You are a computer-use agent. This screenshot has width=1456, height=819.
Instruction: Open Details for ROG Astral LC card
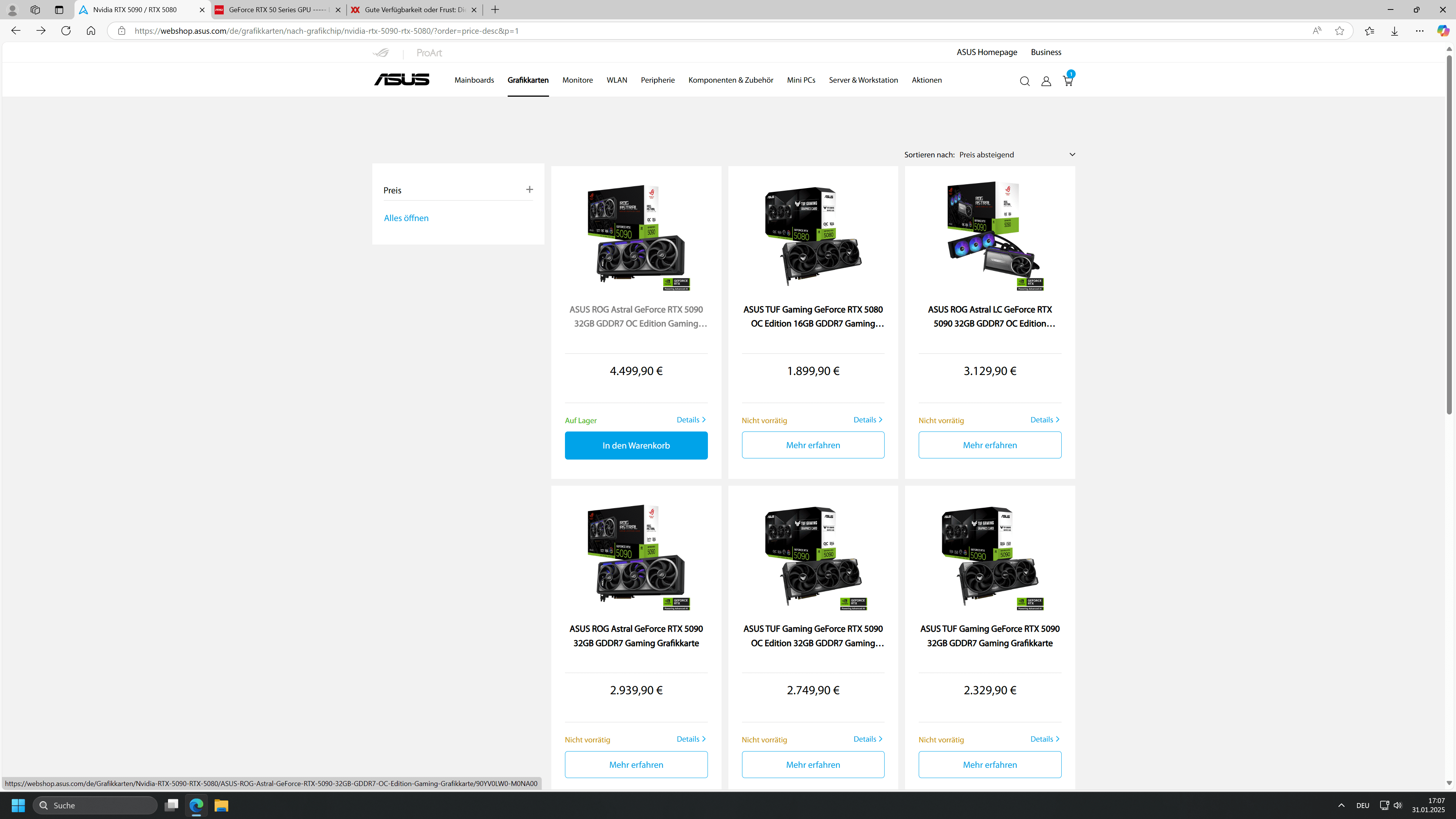click(x=1045, y=419)
